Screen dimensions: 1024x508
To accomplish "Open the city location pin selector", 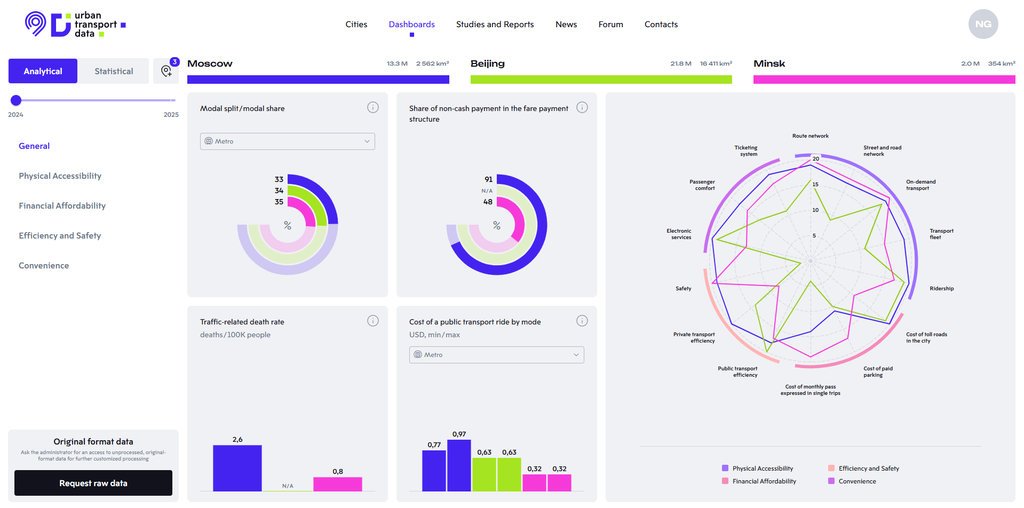I will coord(166,71).
